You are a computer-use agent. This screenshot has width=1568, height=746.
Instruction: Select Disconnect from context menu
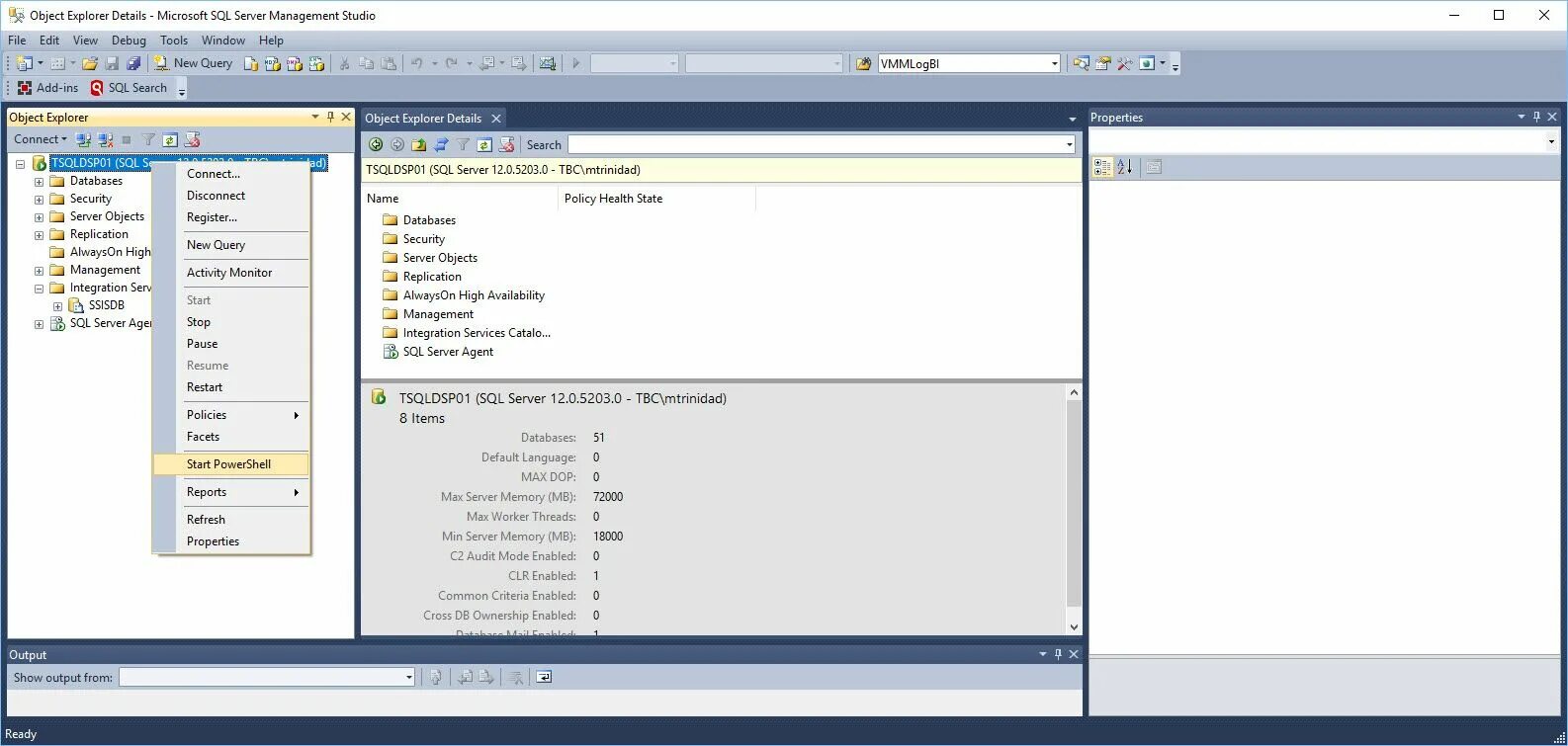click(231, 196)
